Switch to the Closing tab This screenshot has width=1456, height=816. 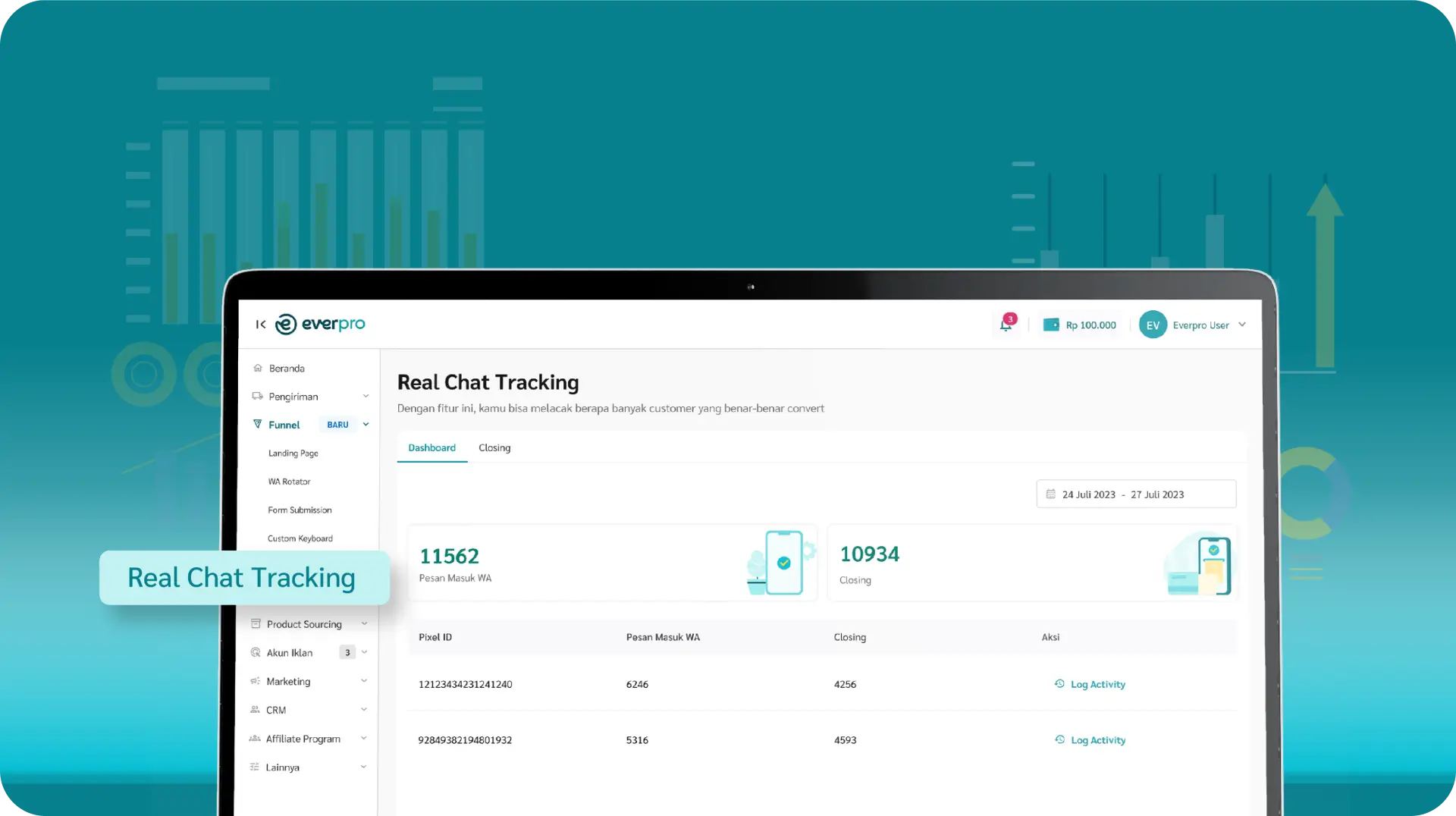coord(494,448)
